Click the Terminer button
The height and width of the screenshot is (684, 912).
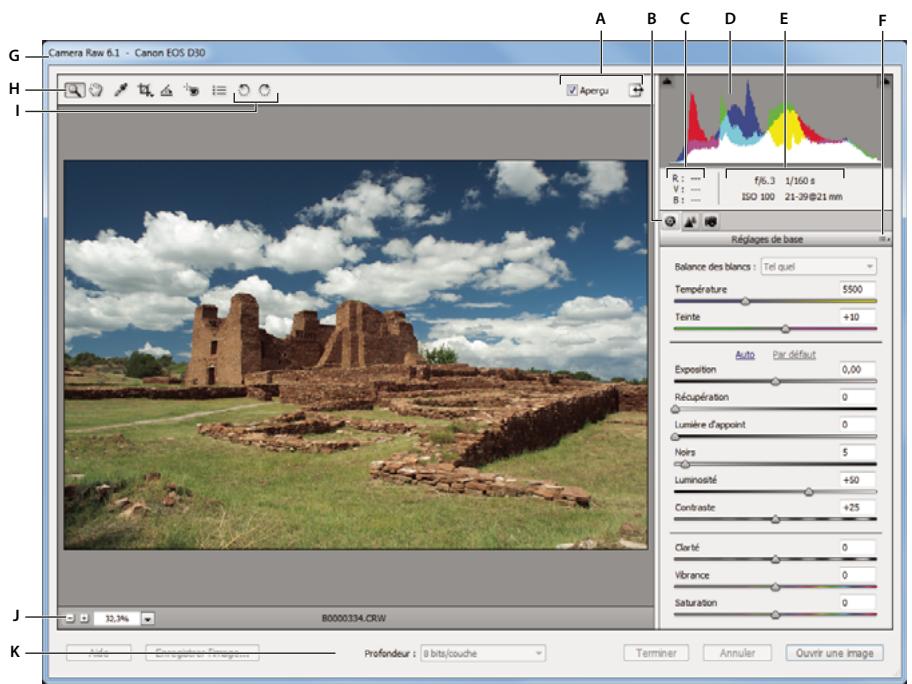click(656, 653)
